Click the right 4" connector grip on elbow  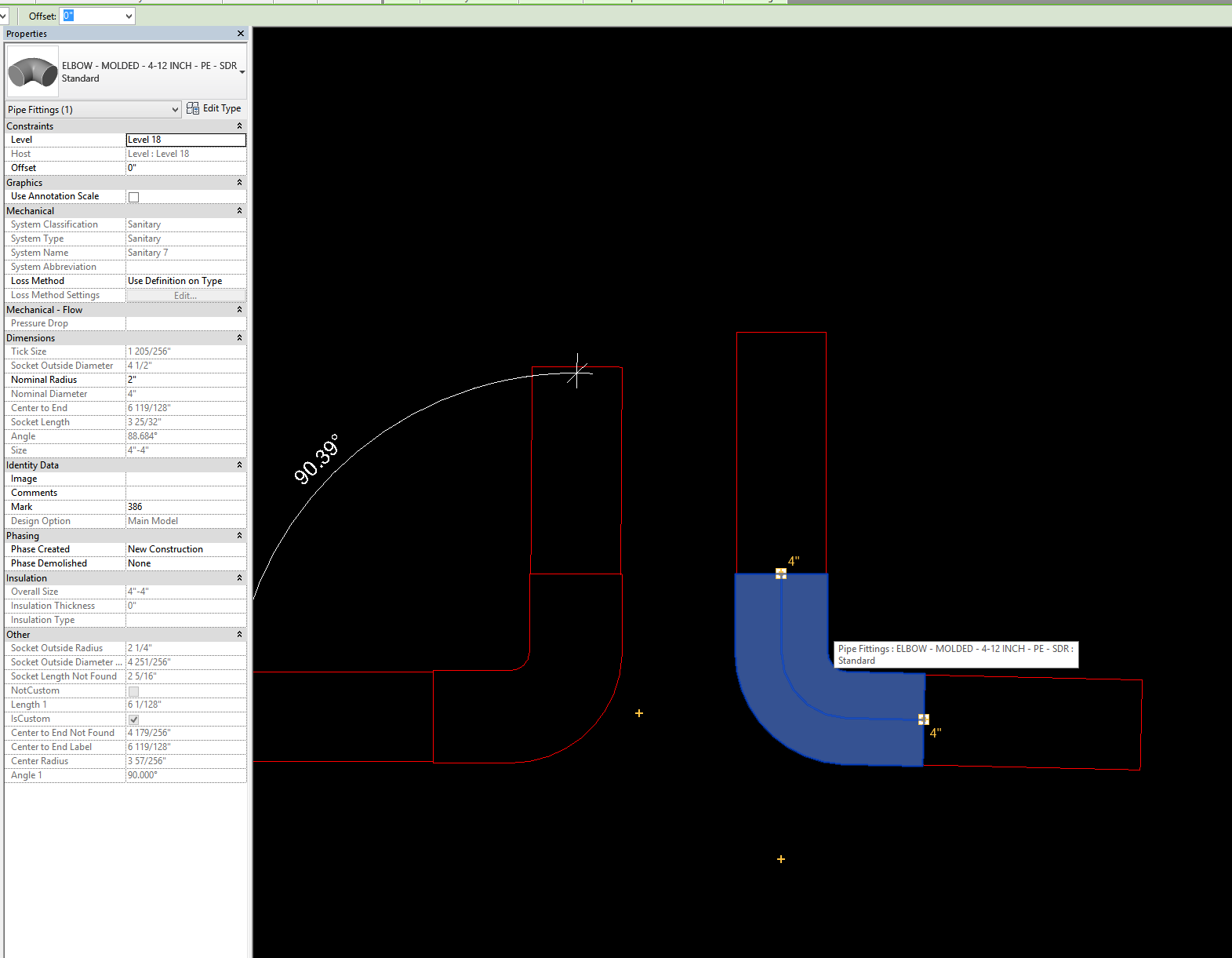(924, 719)
